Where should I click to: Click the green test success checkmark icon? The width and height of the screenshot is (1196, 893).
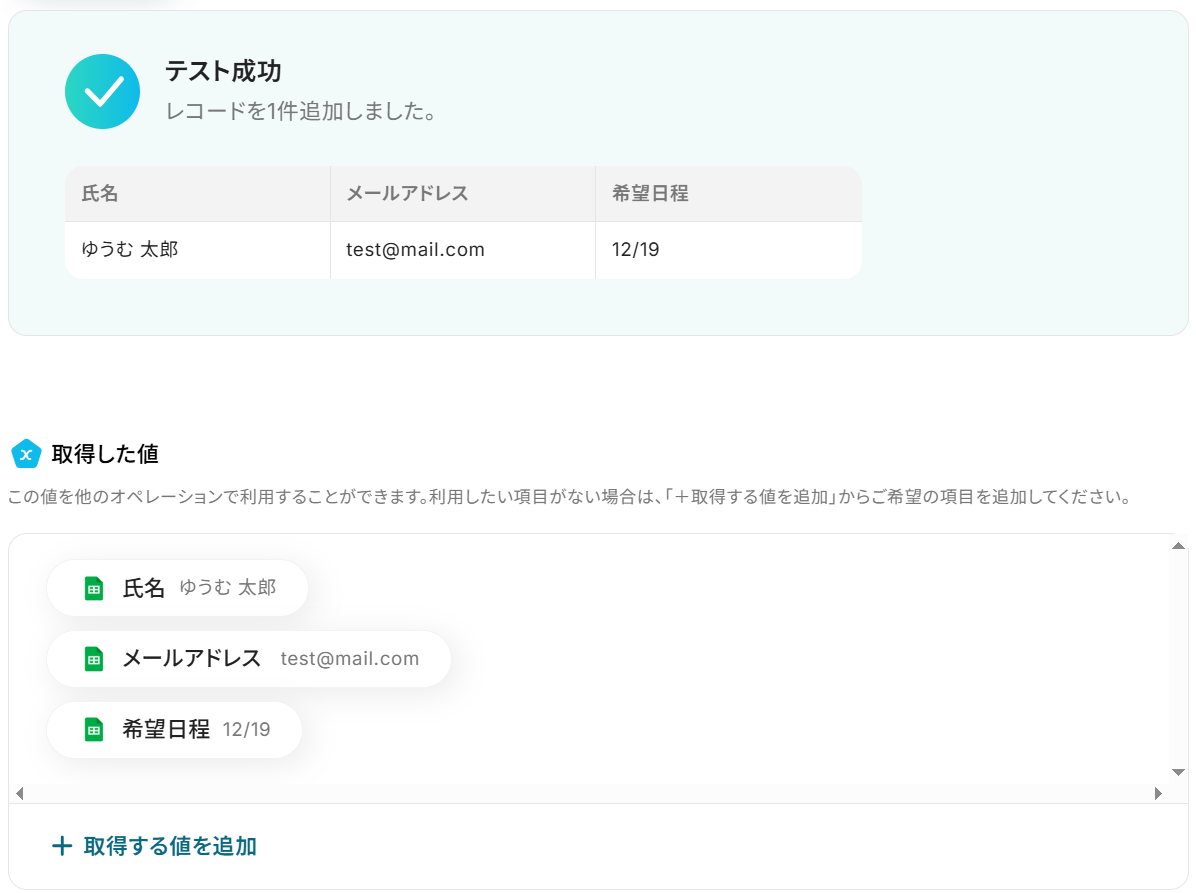(102, 92)
